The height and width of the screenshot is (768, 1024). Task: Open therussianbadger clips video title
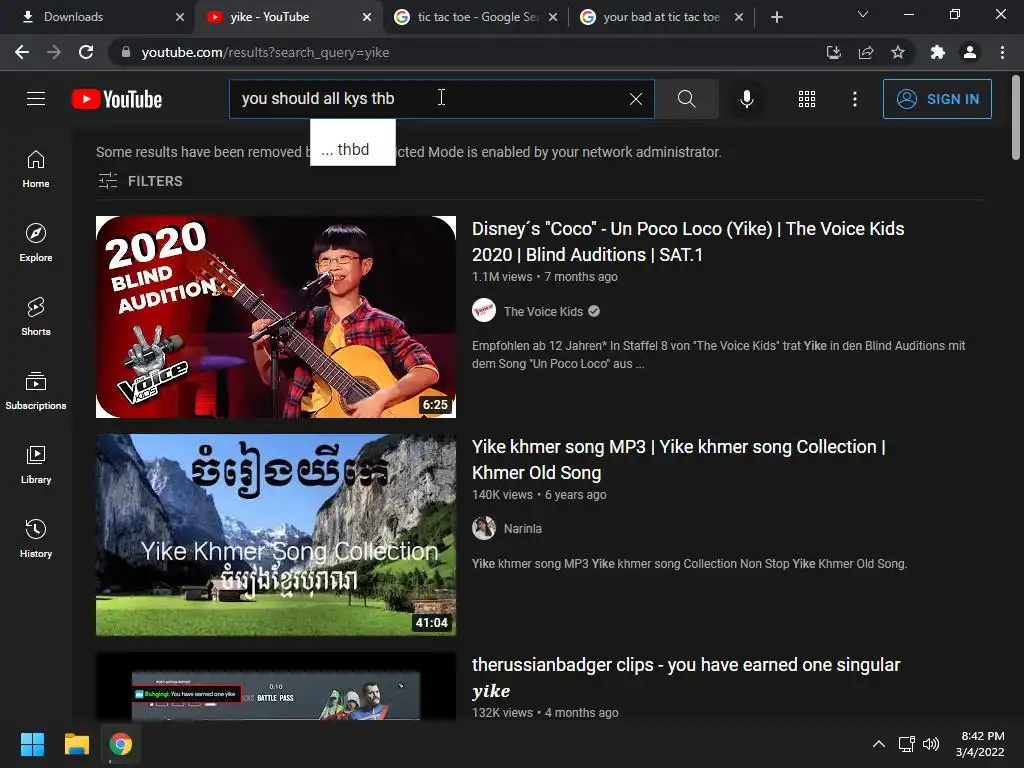[686, 677]
